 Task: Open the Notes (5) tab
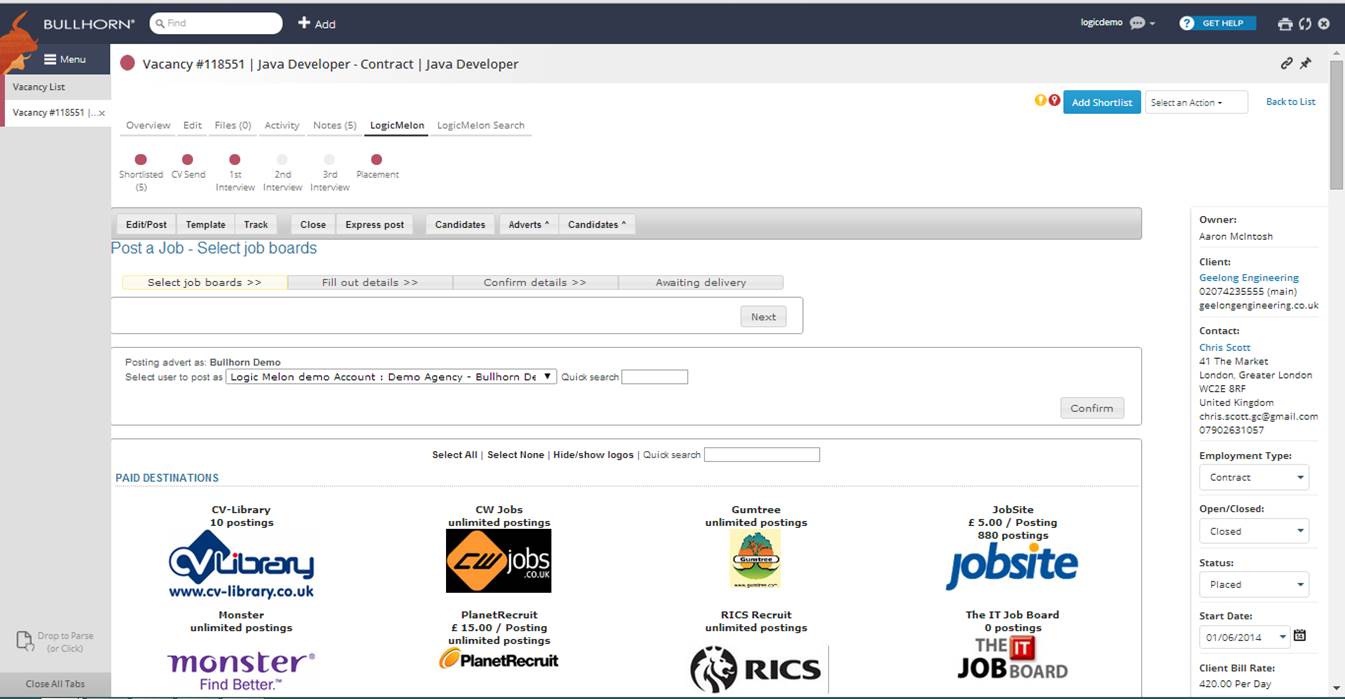(335, 125)
